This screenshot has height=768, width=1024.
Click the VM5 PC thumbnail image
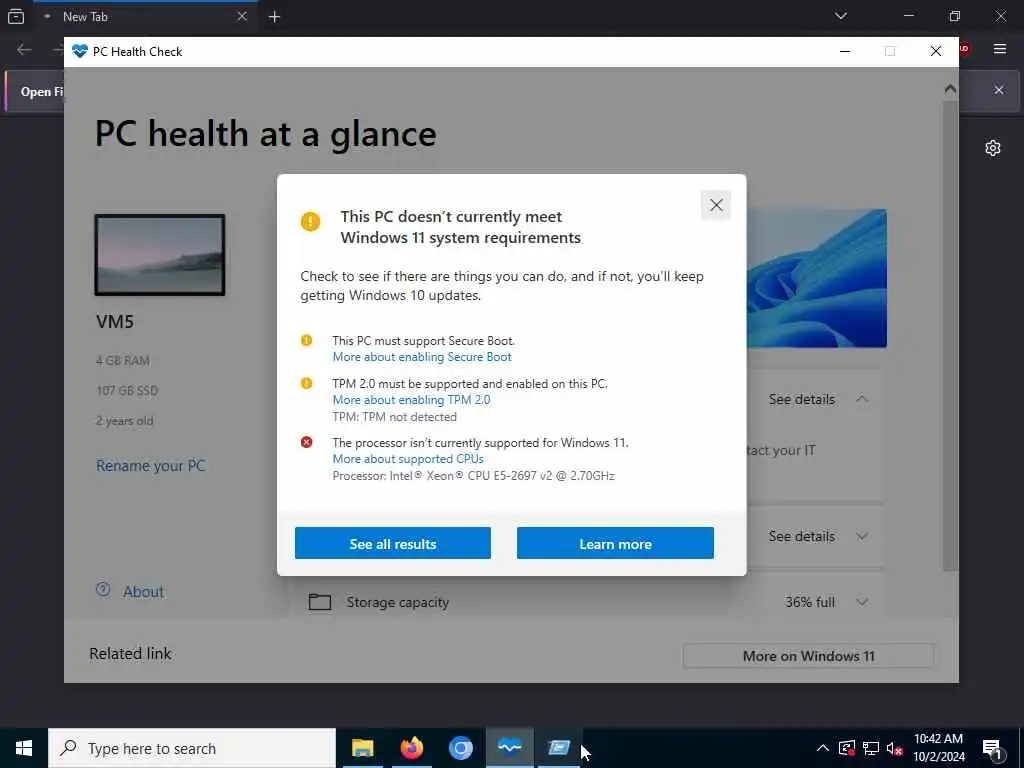coord(159,255)
